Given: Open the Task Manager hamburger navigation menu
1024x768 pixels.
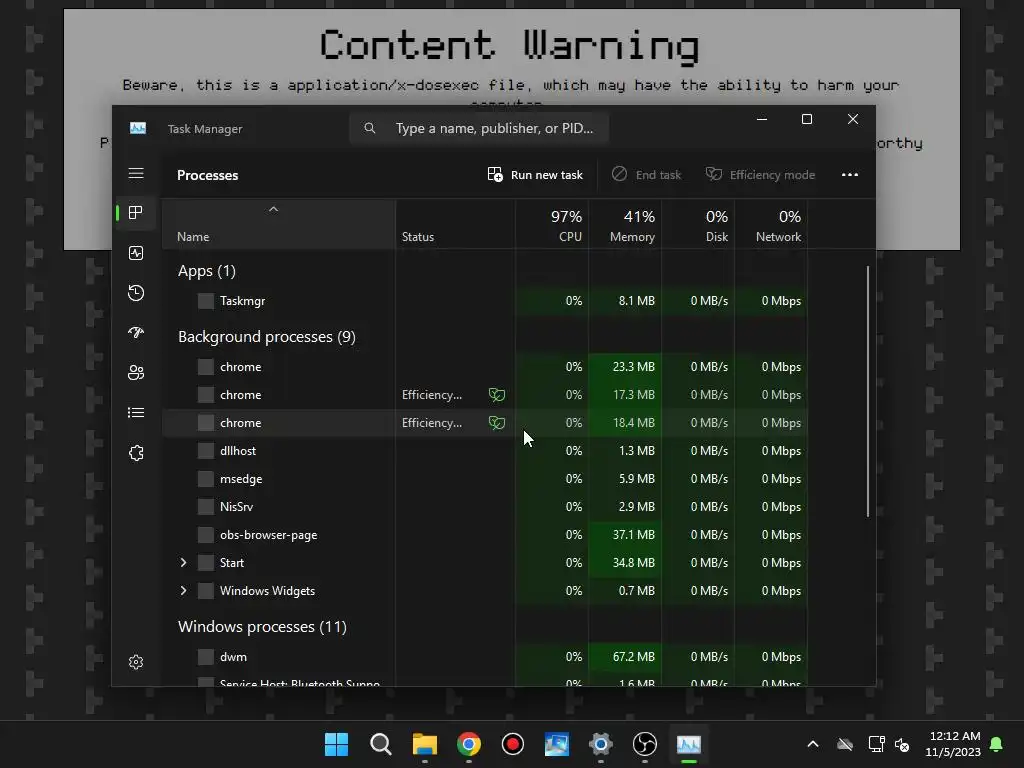Looking at the screenshot, I should pos(136,173).
